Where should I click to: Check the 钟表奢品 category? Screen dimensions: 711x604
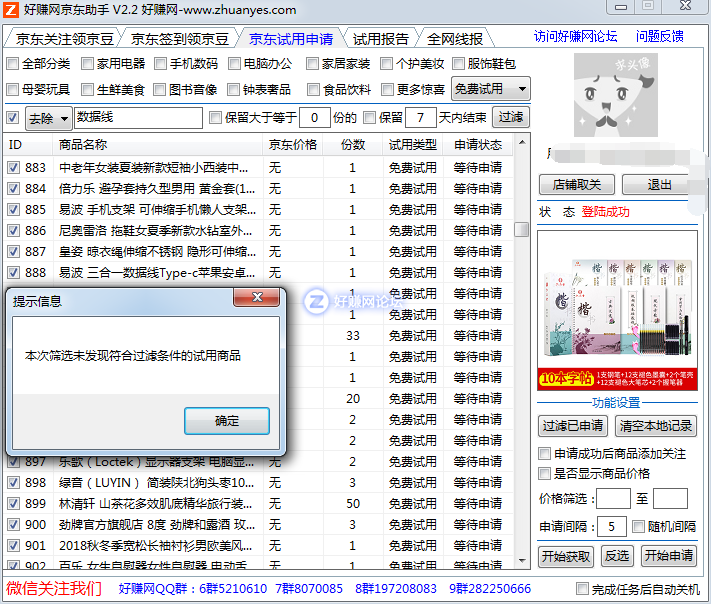tap(233, 89)
